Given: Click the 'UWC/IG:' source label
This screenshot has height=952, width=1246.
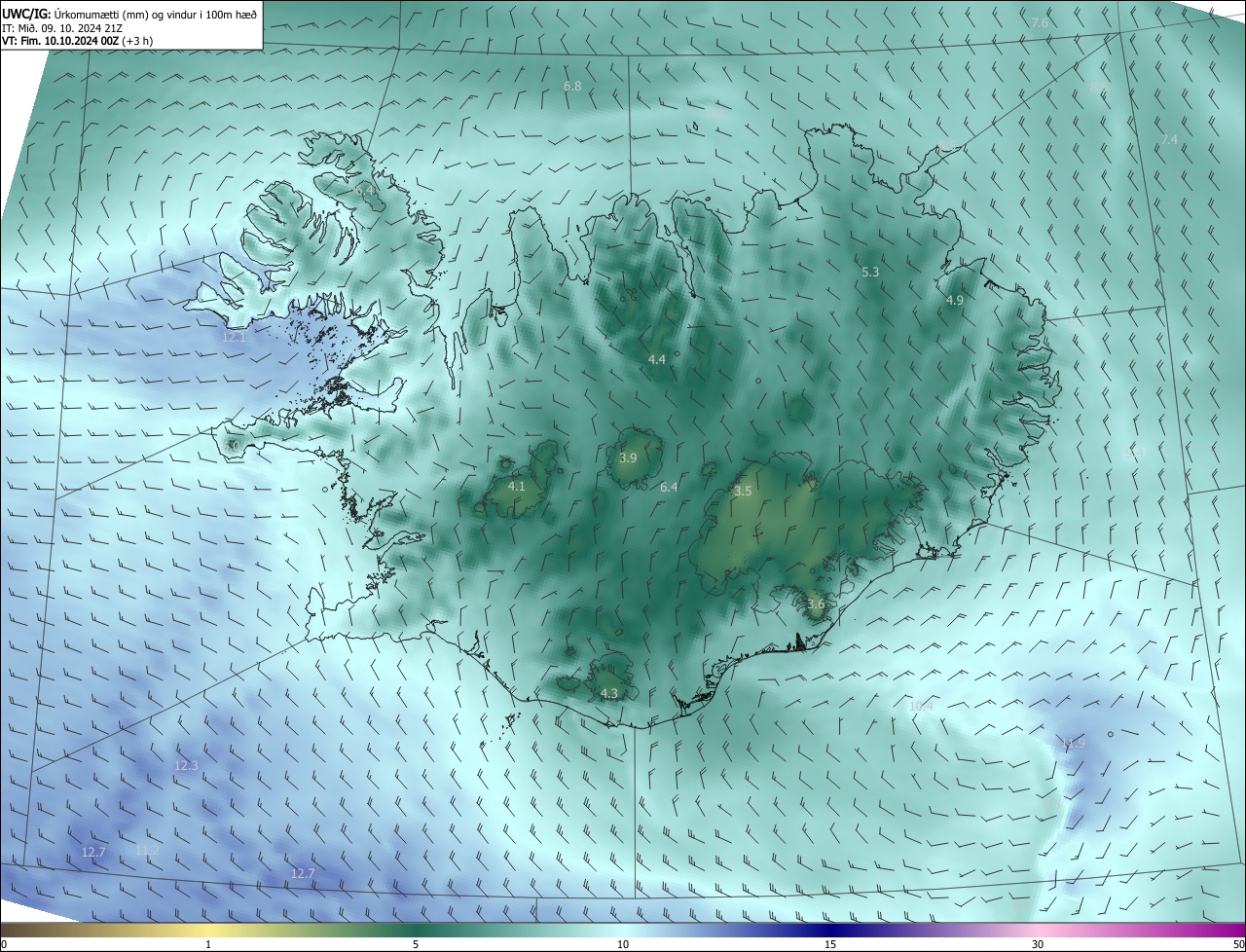Looking at the screenshot, I should click(x=27, y=14).
